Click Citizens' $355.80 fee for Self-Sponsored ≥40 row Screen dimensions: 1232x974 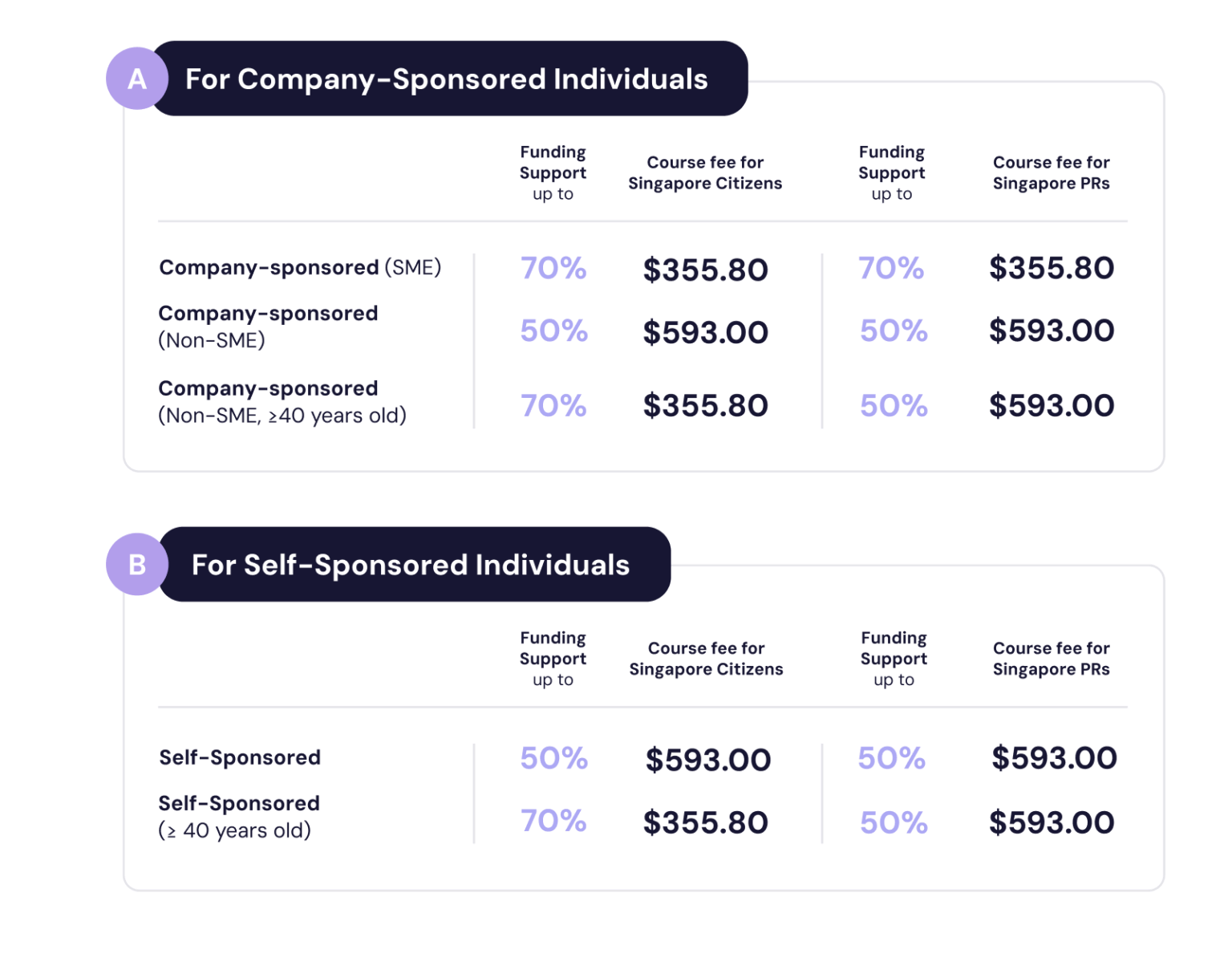coord(705,822)
